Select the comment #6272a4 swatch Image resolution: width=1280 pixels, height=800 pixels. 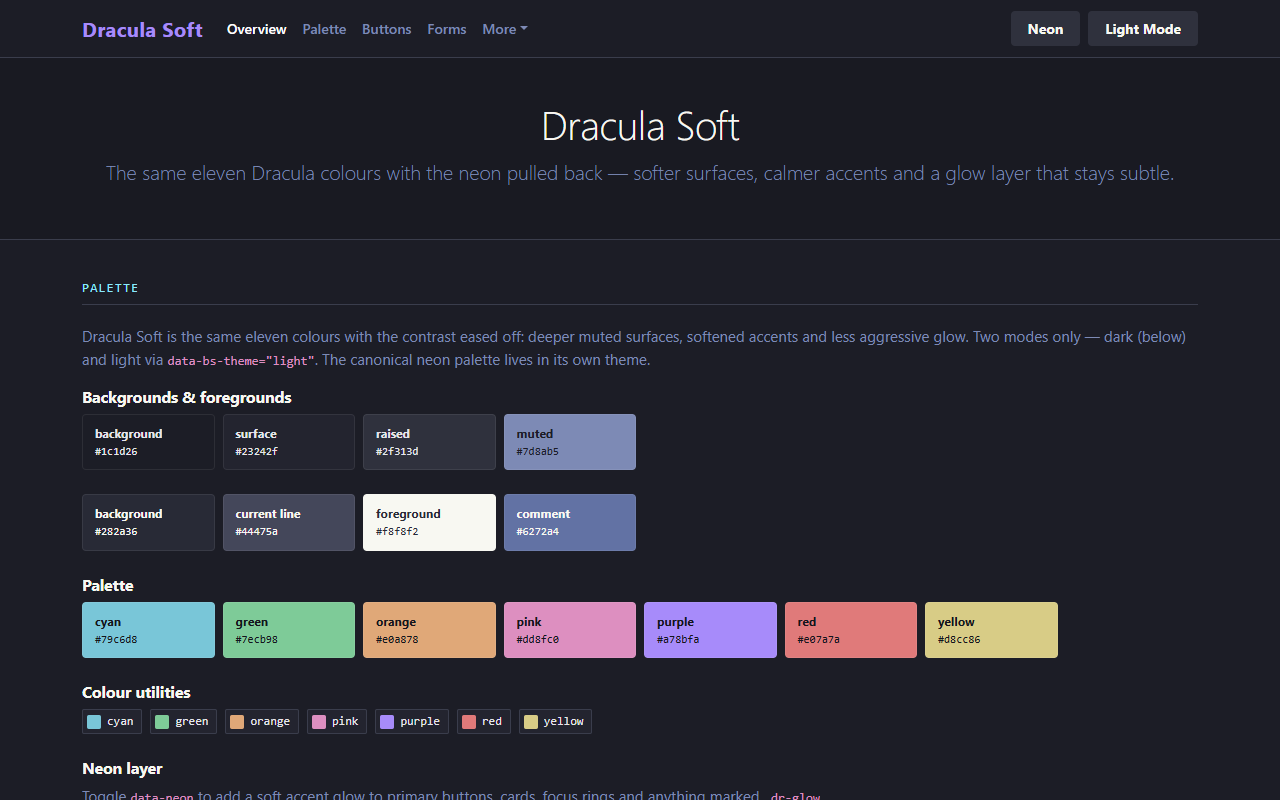(570, 522)
